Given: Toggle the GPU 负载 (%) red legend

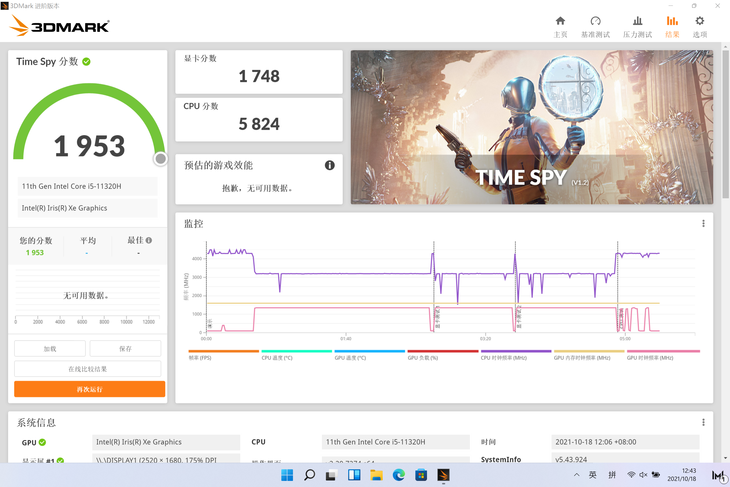Looking at the screenshot, I should pos(443,355).
